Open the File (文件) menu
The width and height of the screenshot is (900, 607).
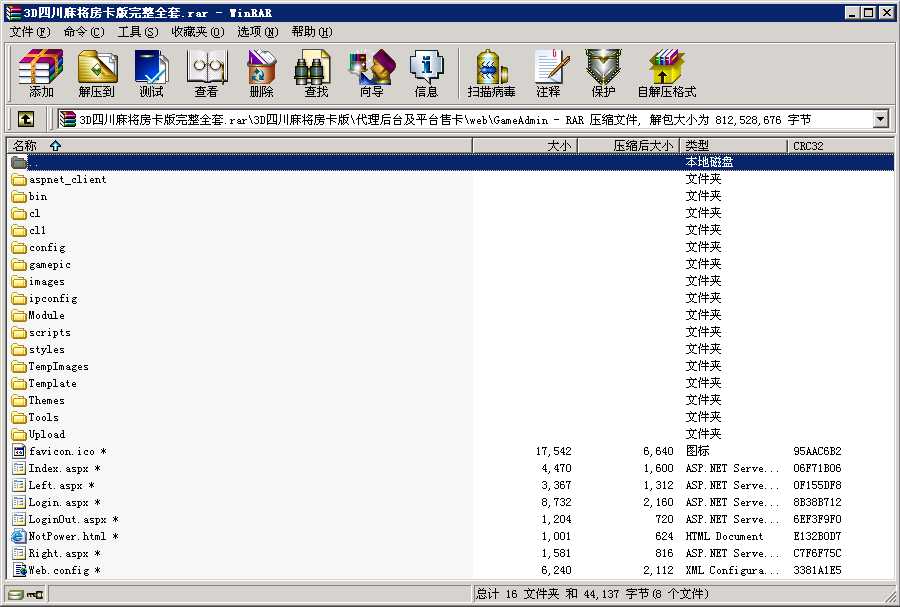[30, 32]
